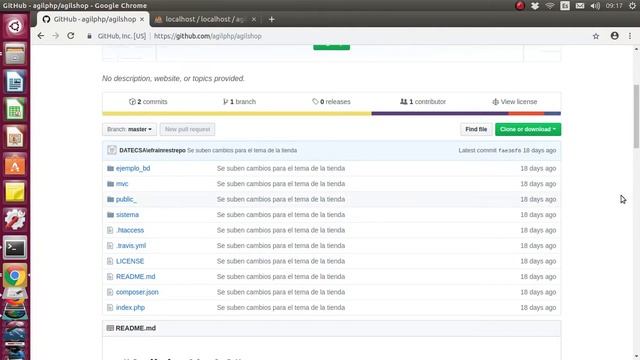
Task: Open the public_ folder
Action: [126, 199]
